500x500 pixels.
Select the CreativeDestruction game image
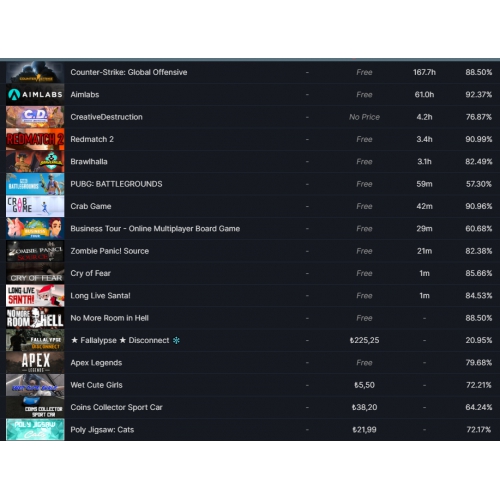pyautogui.click(x=35, y=117)
